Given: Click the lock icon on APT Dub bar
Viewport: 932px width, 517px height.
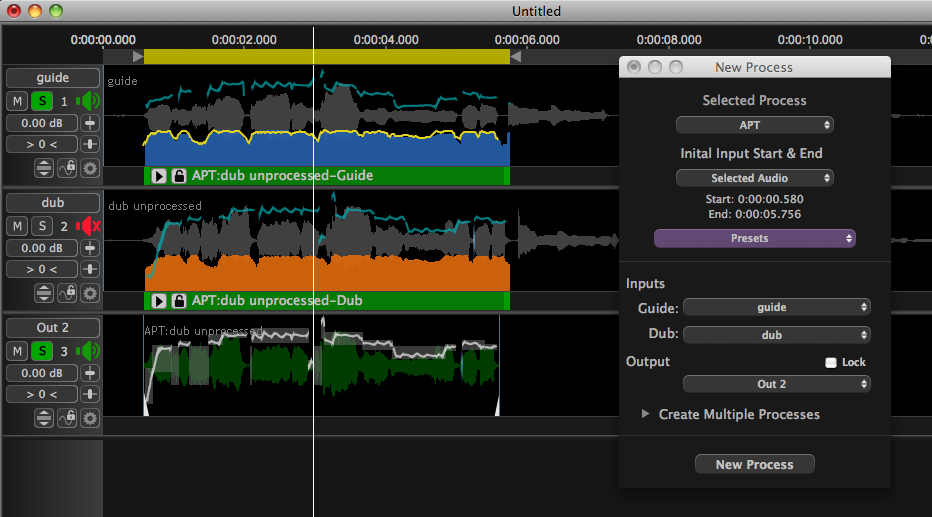Looking at the screenshot, I should click(x=179, y=301).
